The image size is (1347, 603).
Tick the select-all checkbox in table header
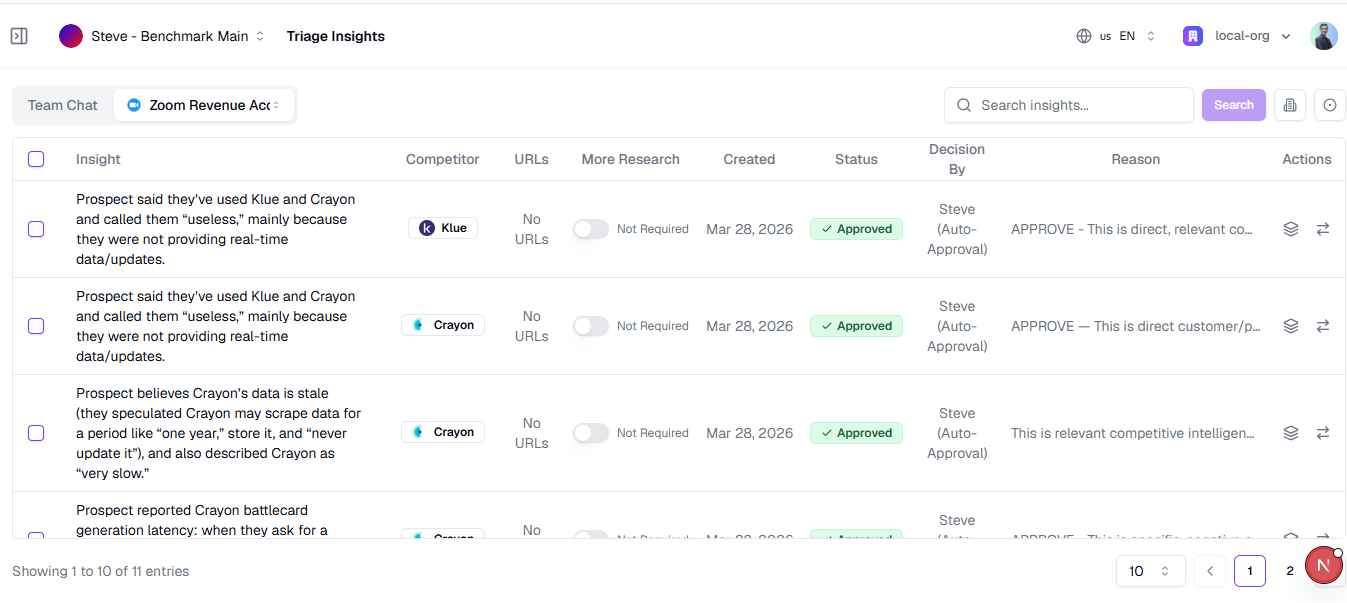36,159
